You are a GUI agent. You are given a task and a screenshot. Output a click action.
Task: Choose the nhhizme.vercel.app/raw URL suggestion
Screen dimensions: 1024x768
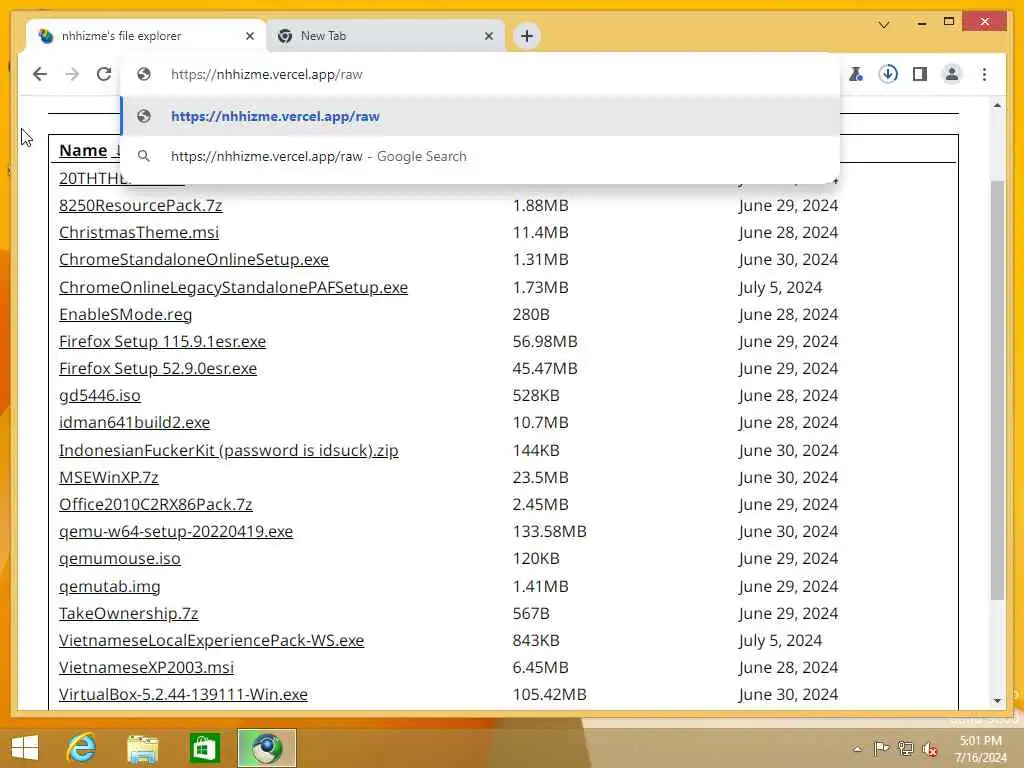coord(480,116)
